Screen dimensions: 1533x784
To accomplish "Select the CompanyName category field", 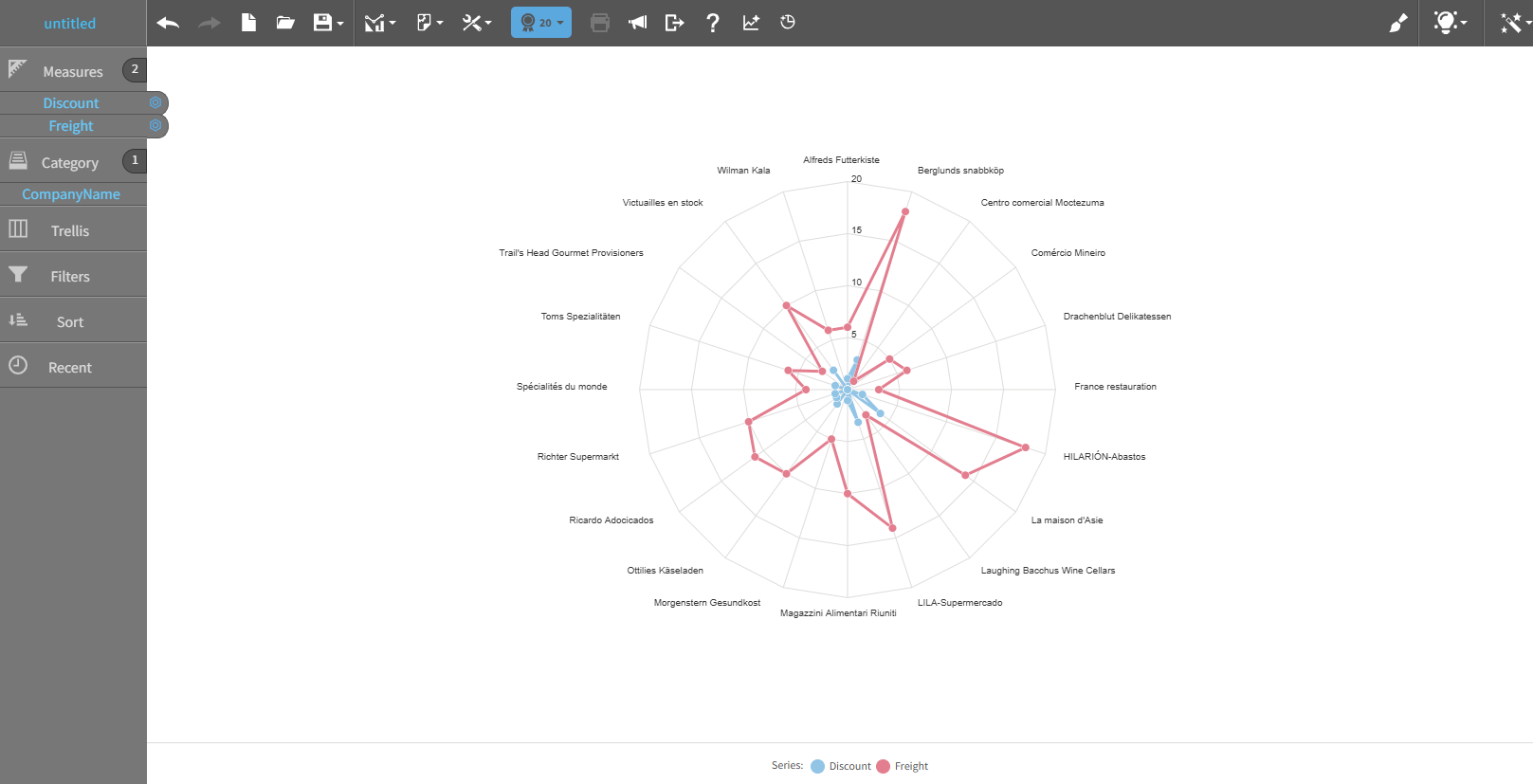I will point(71,194).
